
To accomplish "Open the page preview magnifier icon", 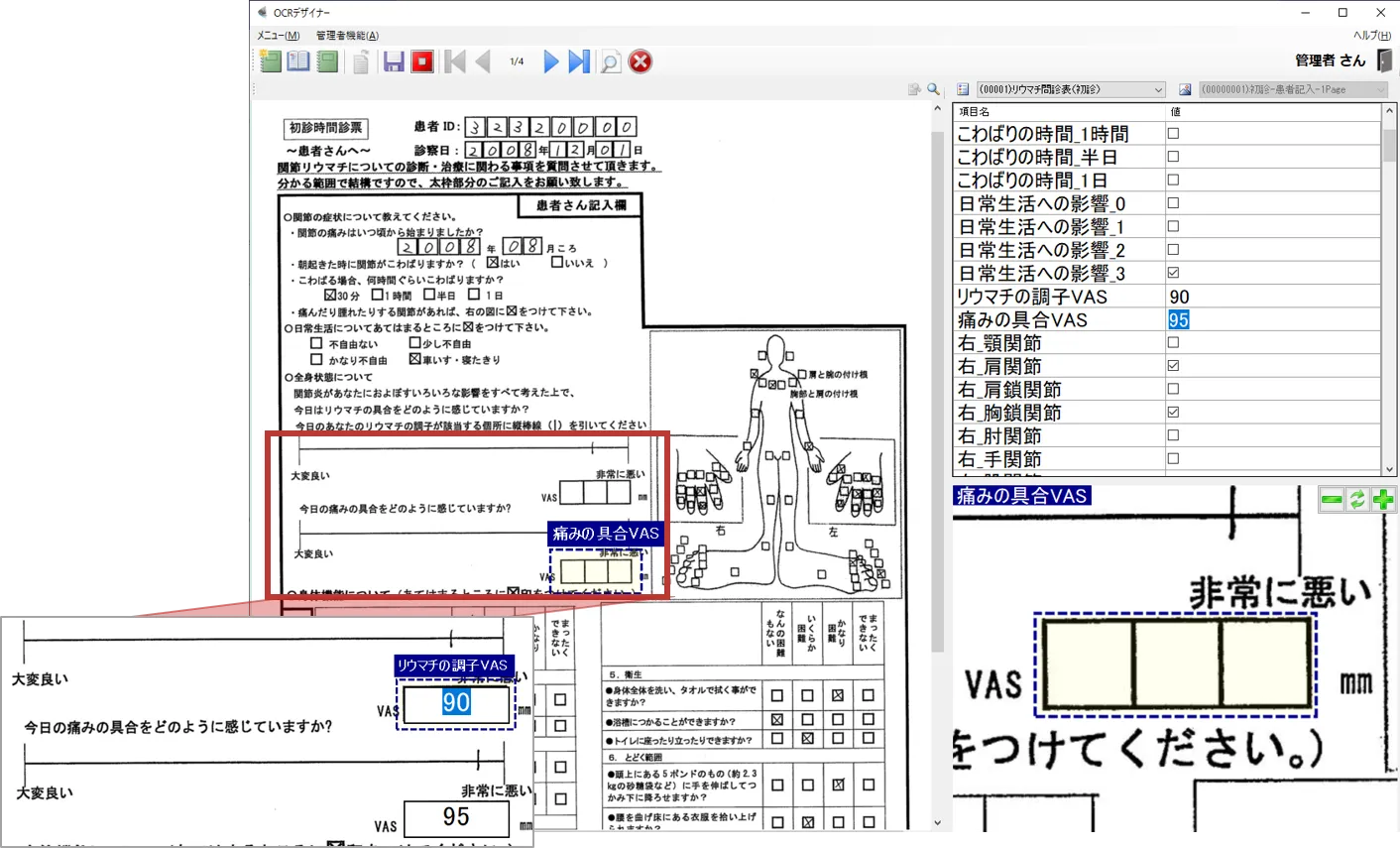I will 611,62.
